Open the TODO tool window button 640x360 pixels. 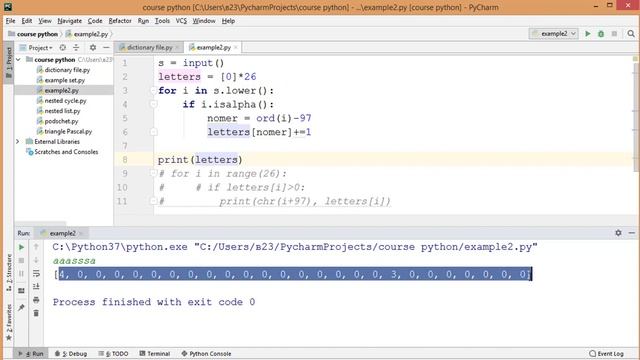click(113, 353)
